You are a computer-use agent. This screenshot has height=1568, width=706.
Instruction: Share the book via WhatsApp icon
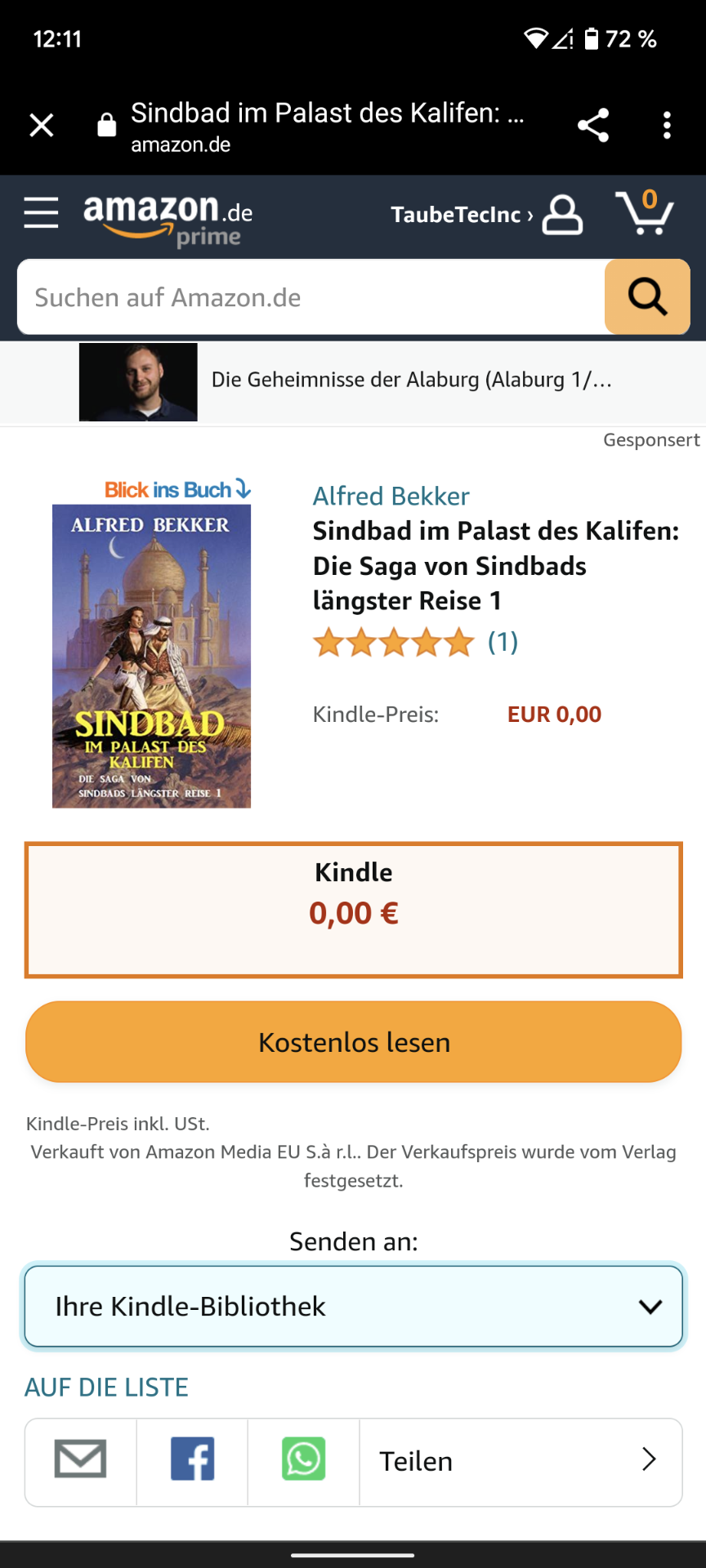tap(303, 1462)
